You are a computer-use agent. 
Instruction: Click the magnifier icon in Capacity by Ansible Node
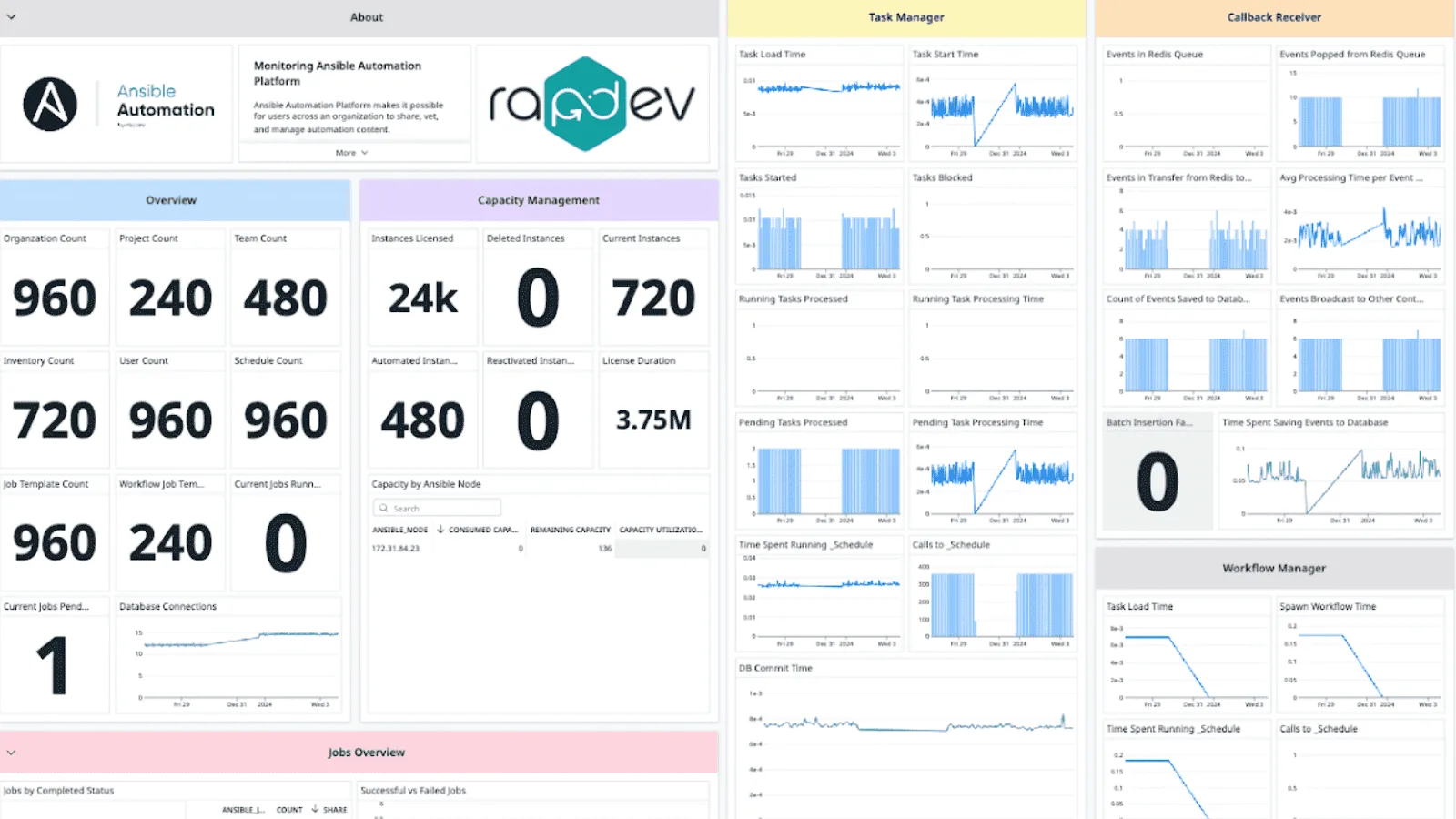384,508
